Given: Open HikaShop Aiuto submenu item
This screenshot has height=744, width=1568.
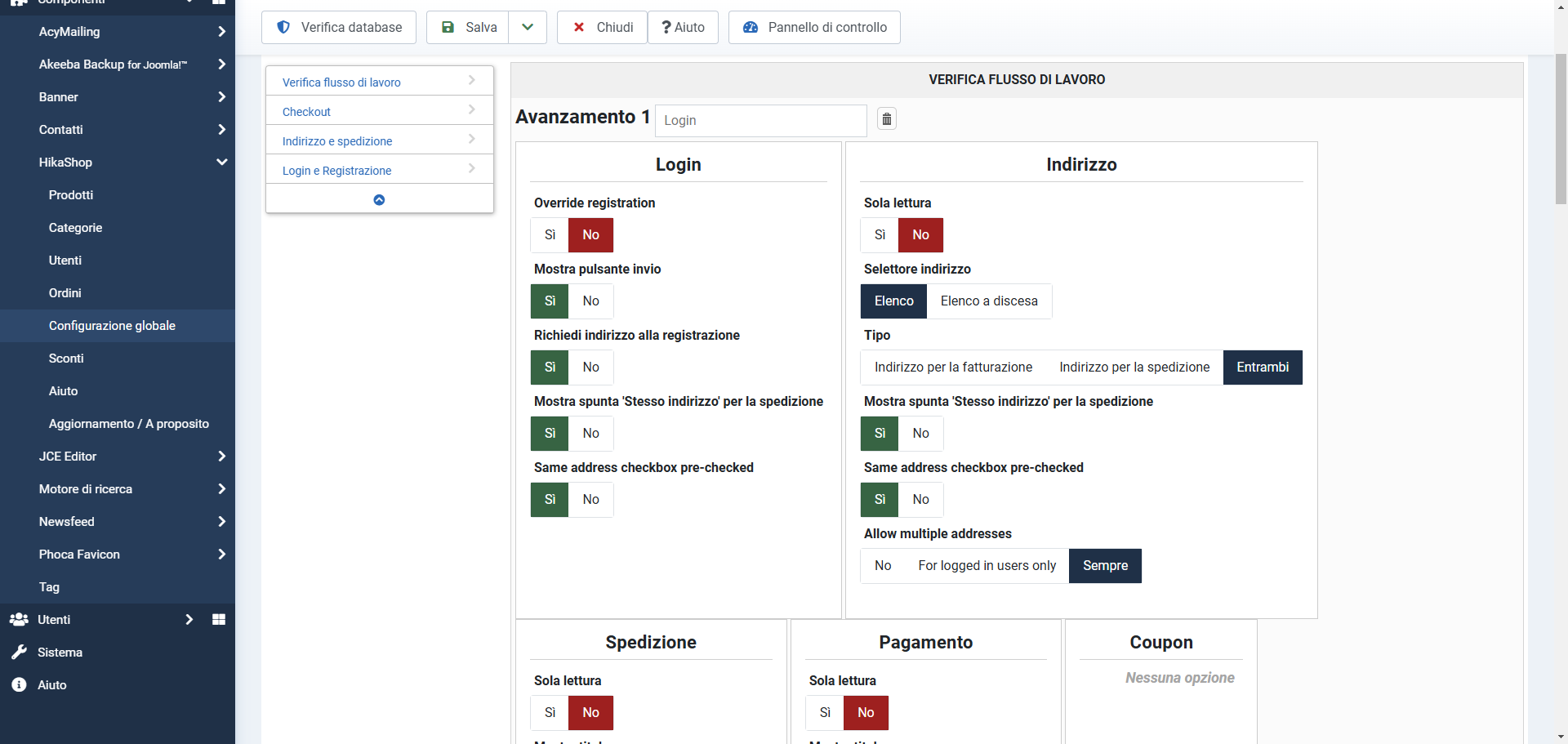Looking at the screenshot, I should pos(118,391).
